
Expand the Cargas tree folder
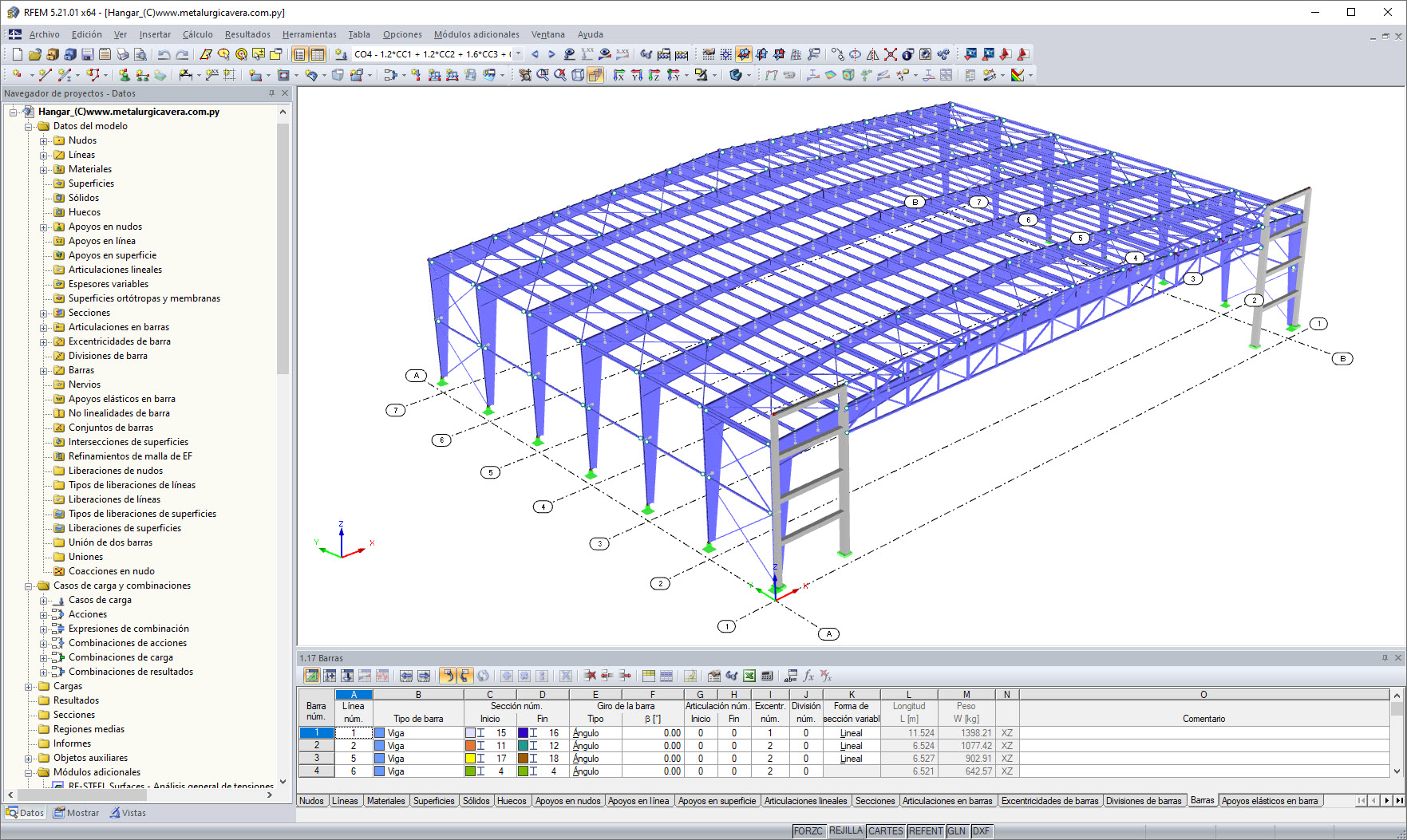(29, 686)
